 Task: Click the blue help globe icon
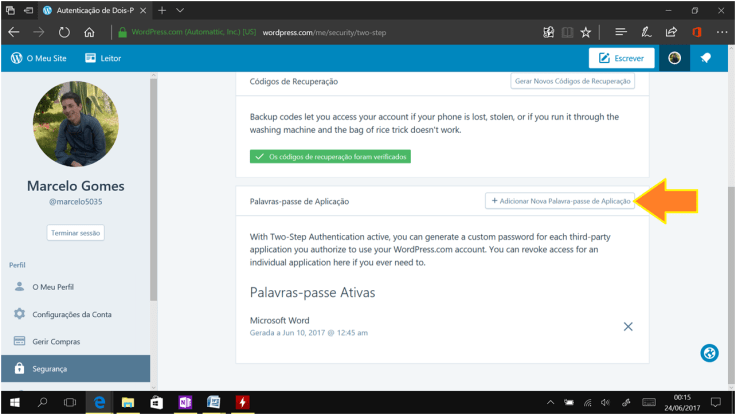point(709,353)
